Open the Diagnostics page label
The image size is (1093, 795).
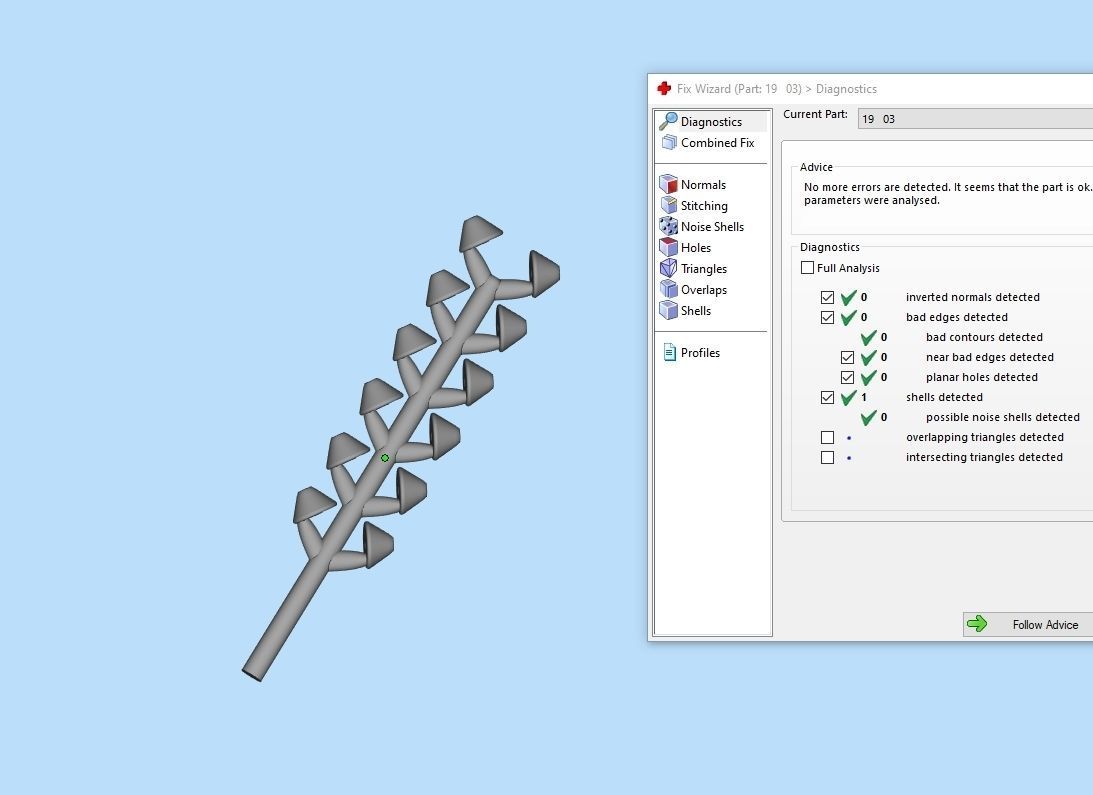coord(711,121)
